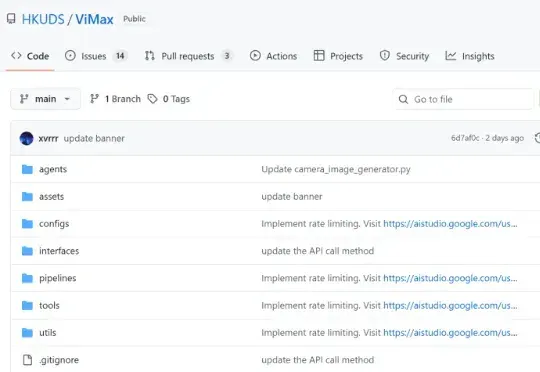The height and width of the screenshot is (372, 540).
Task: Open the interfaces folder
Action: click(59, 251)
